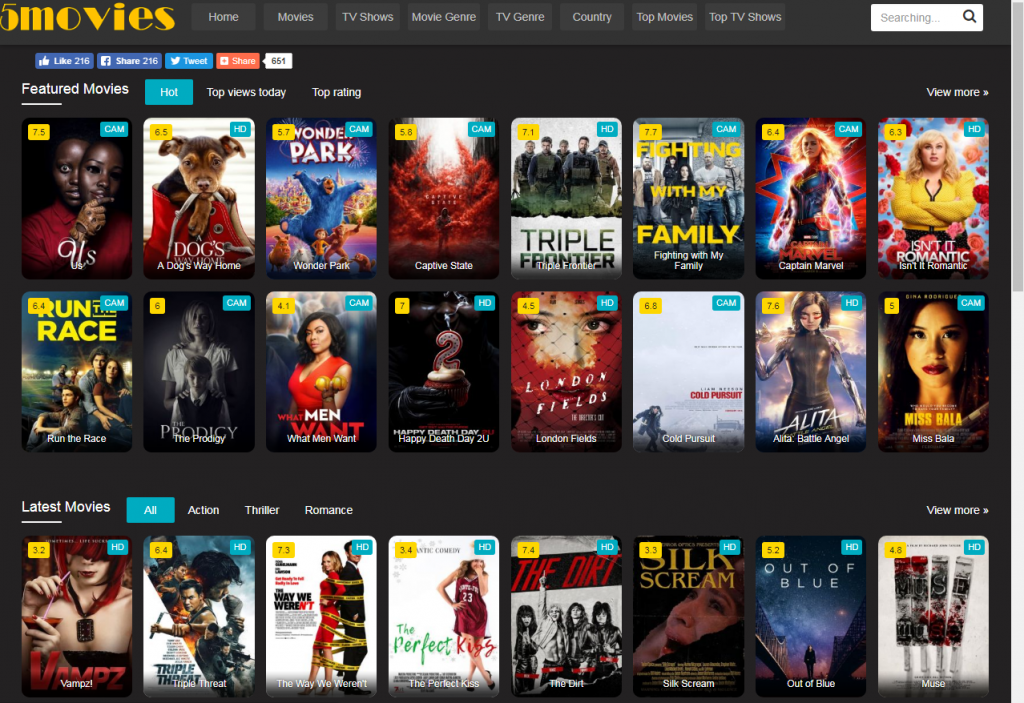The height and width of the screenshot is (703, 1024).
Task: Open the Wonder Park poster
Action: point(321,198)
